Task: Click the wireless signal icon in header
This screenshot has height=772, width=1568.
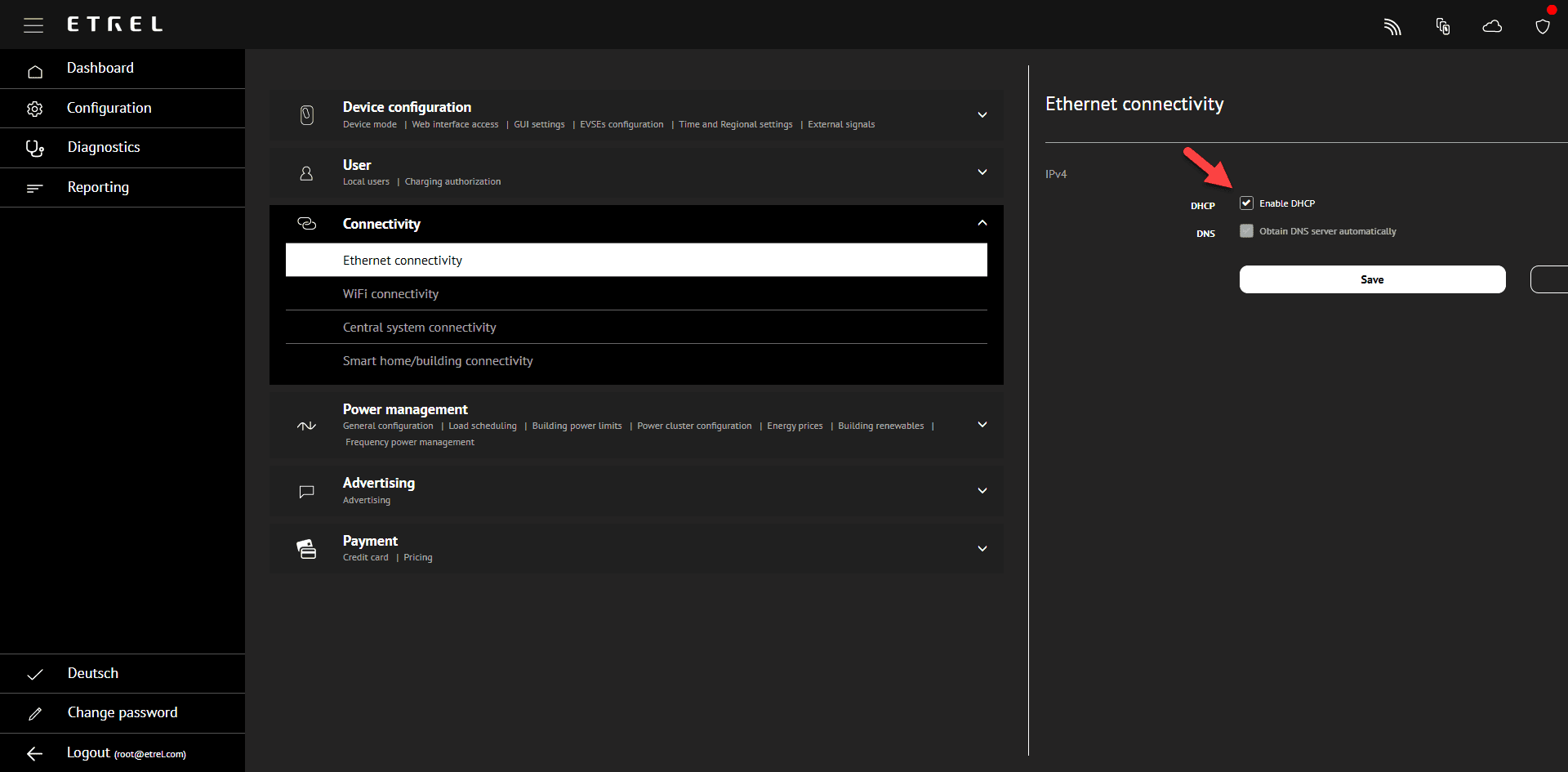Action: [1392, 27]
